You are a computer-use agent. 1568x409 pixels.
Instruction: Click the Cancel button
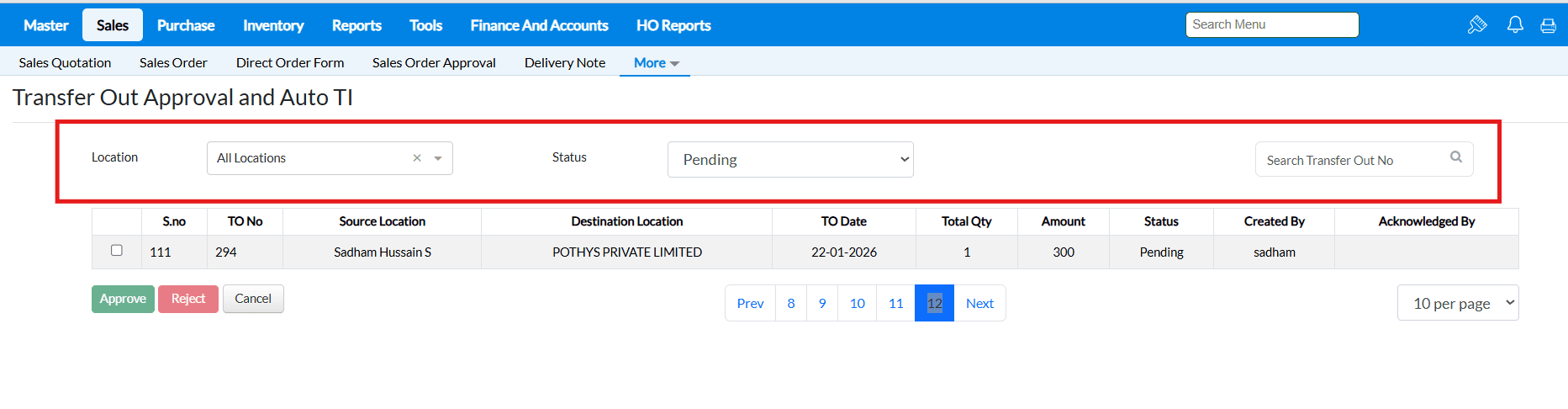pyautogui.click(x=253, y=299)
